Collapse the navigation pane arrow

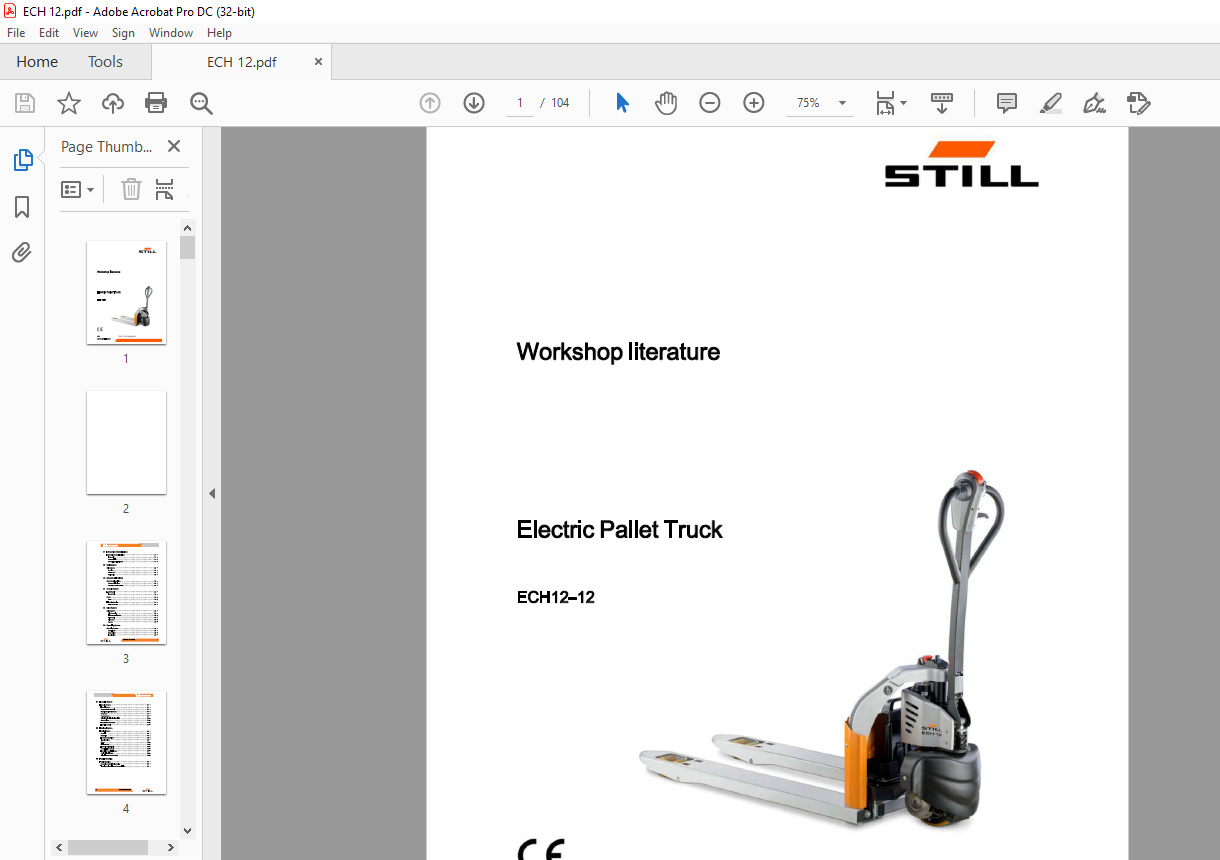[211, 493]
